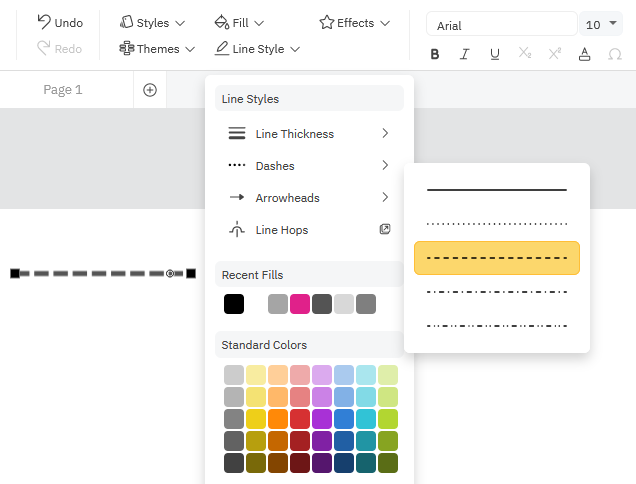Screen dimensions: 636x484
Task: Toggle italic text formatting
Action: click(464, 54)
